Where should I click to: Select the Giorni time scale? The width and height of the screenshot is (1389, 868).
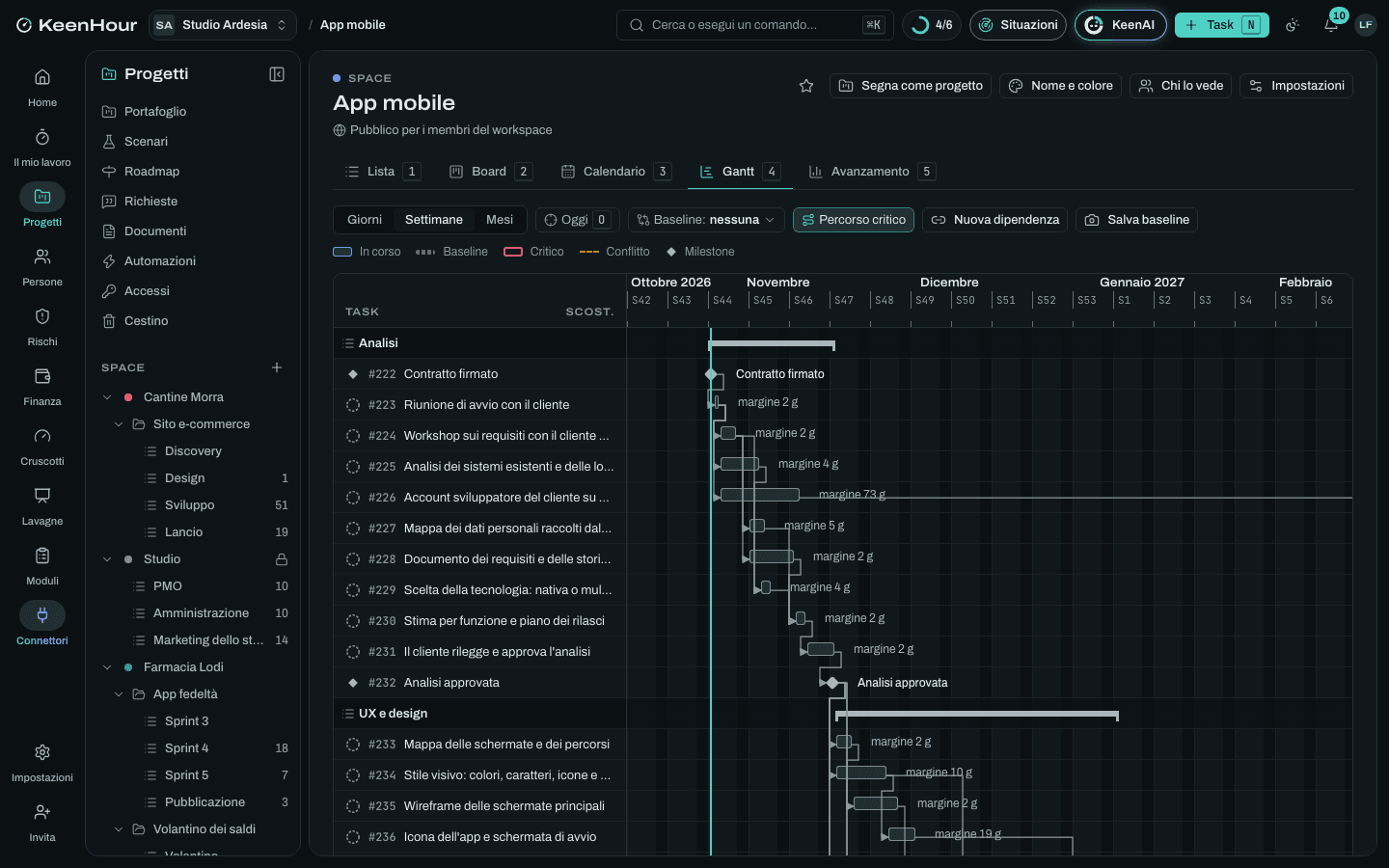[365, 220]
